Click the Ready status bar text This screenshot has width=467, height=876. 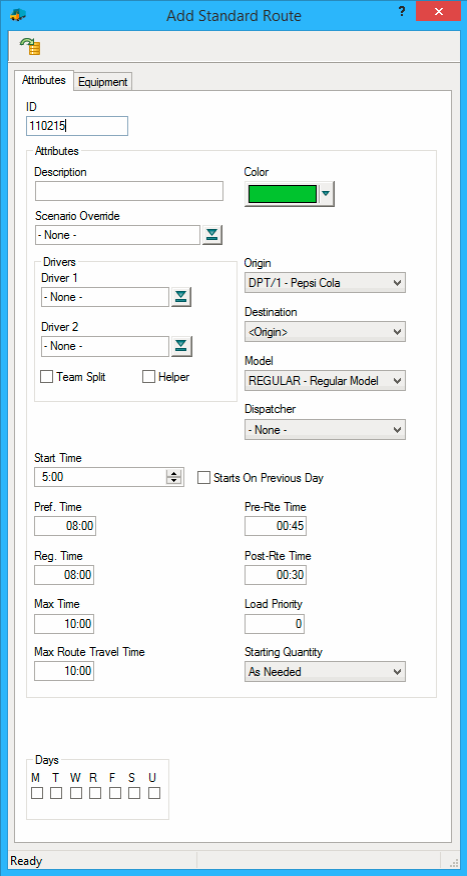[x=26, y=861]
